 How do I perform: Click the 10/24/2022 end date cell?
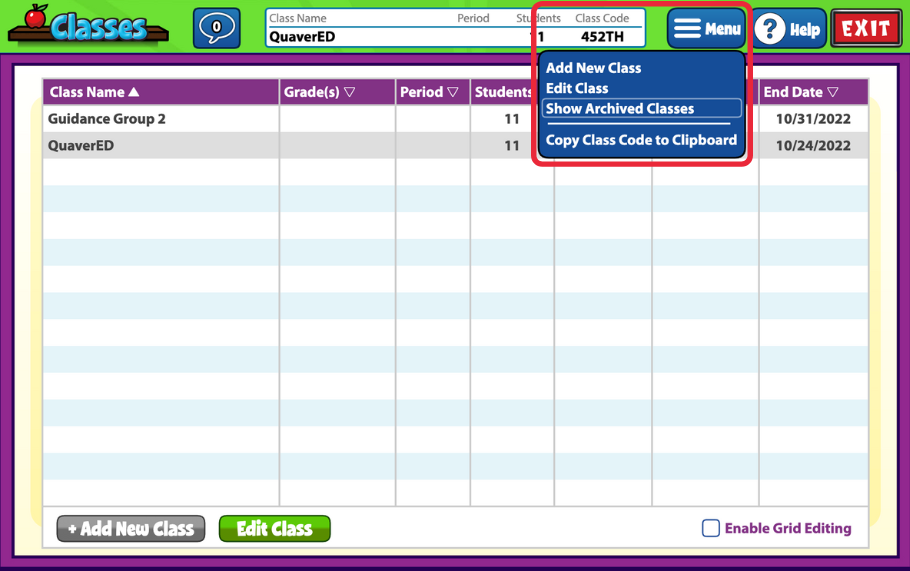pos(813,146)
